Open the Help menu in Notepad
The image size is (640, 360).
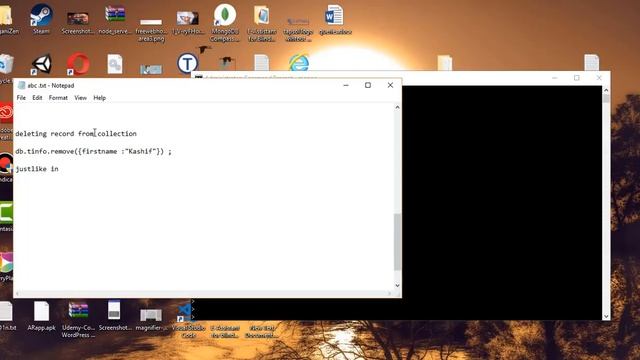100,98
